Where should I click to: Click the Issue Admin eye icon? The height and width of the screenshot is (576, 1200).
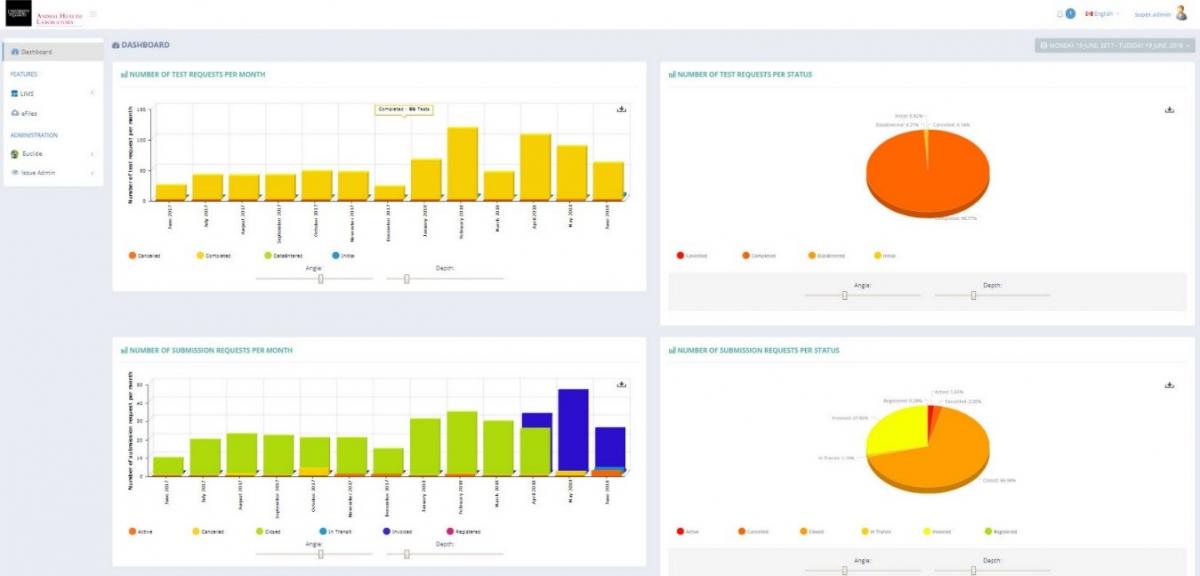tap(15, 173)
